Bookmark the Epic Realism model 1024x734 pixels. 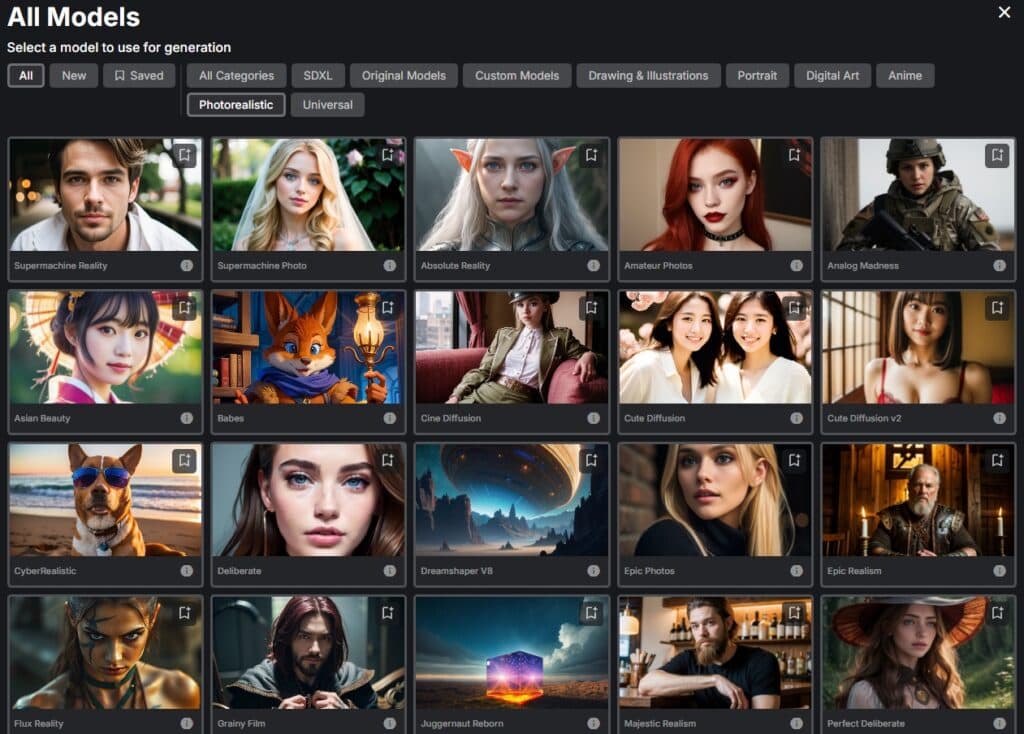coord(997,460)
